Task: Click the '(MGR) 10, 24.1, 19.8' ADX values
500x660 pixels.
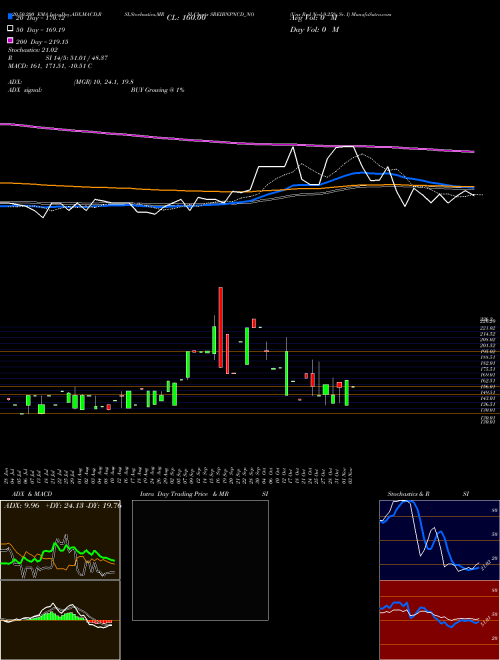Action: [104, 82]
